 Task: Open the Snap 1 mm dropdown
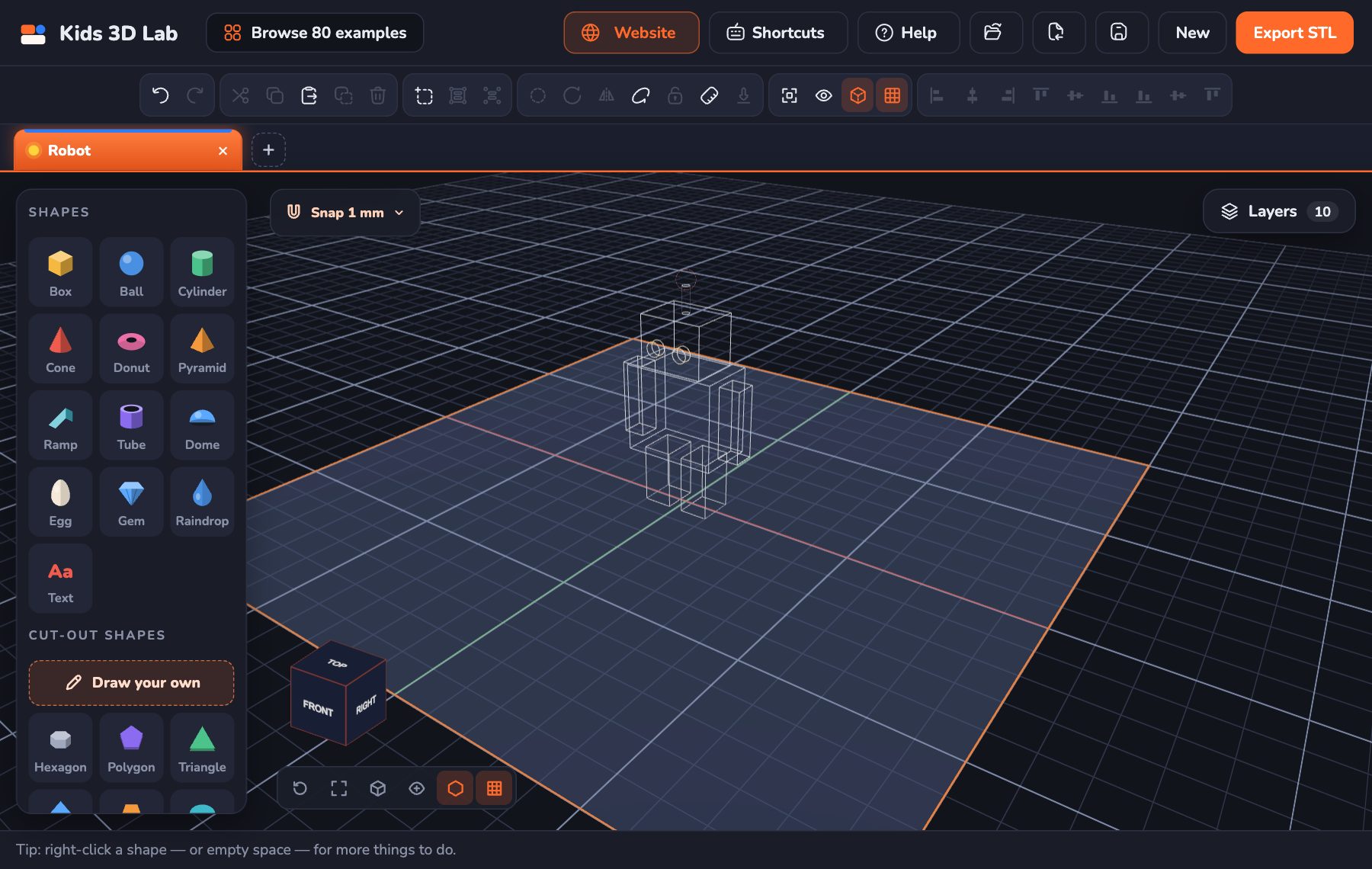345,213
